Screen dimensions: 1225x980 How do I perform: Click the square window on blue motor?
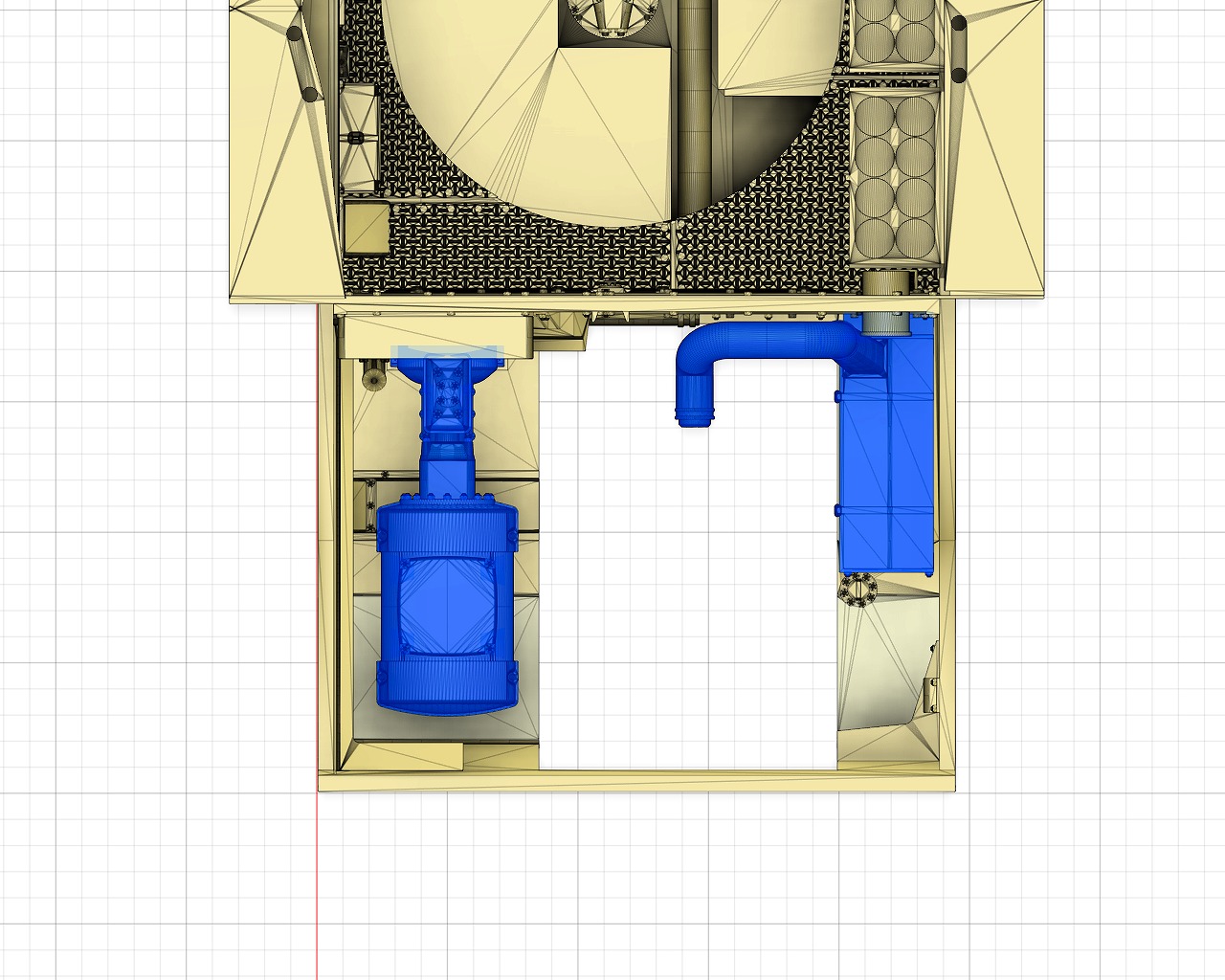[x=447, y=606]
